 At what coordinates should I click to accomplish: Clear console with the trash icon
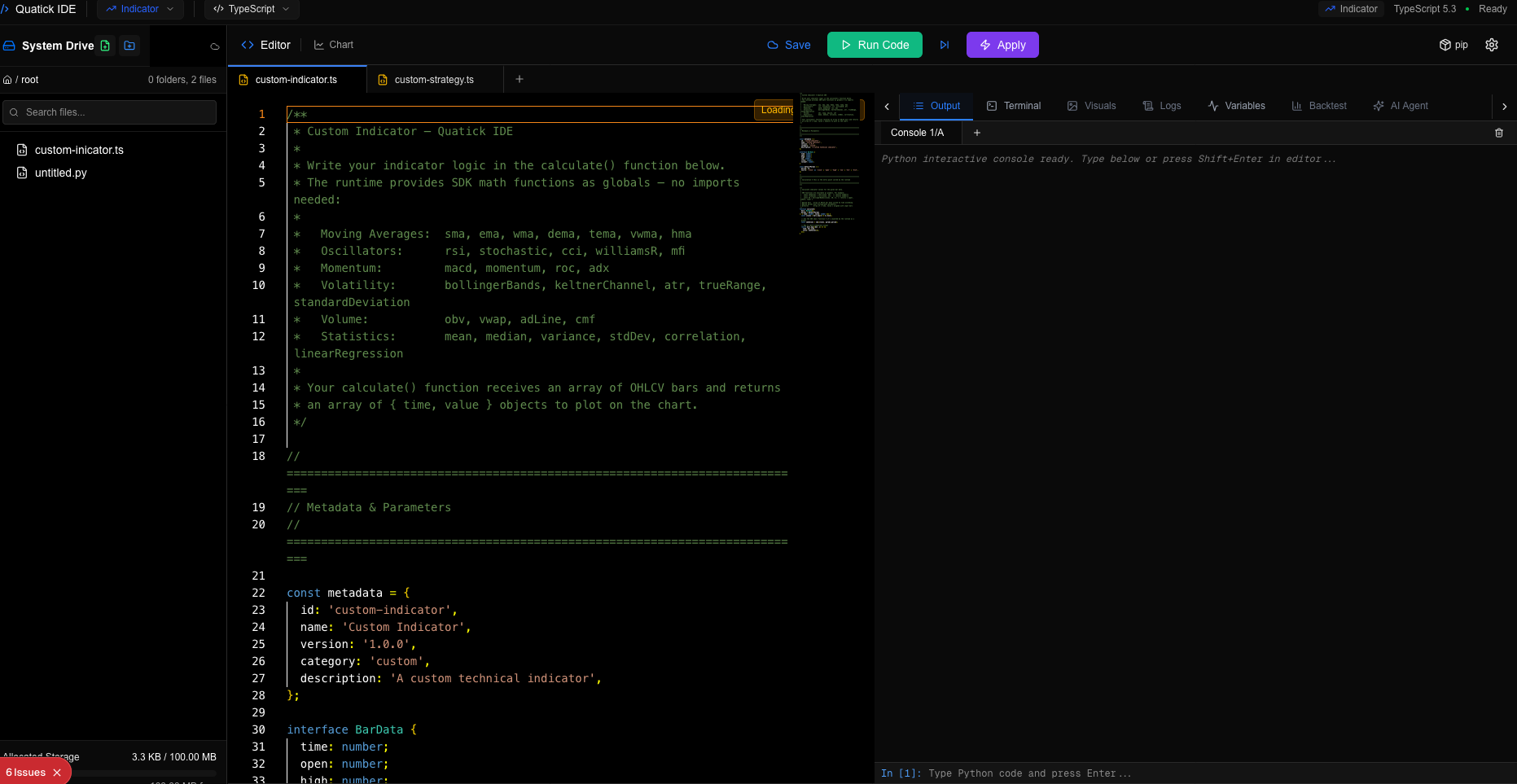pos(1499,133)
